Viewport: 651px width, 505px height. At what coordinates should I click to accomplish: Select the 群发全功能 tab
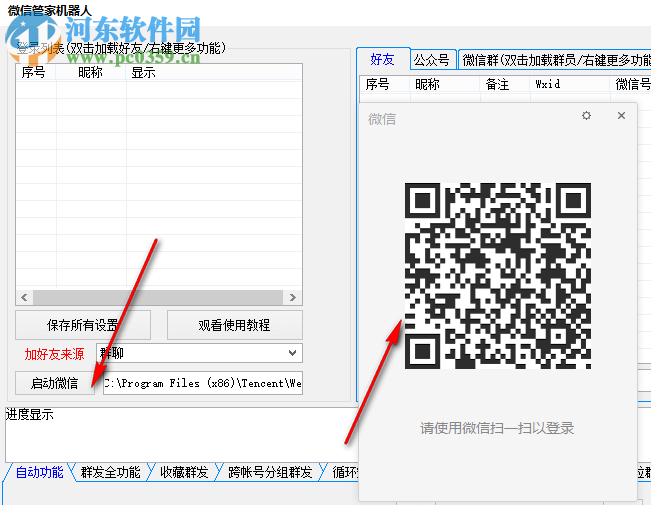[x=110, y=472]
